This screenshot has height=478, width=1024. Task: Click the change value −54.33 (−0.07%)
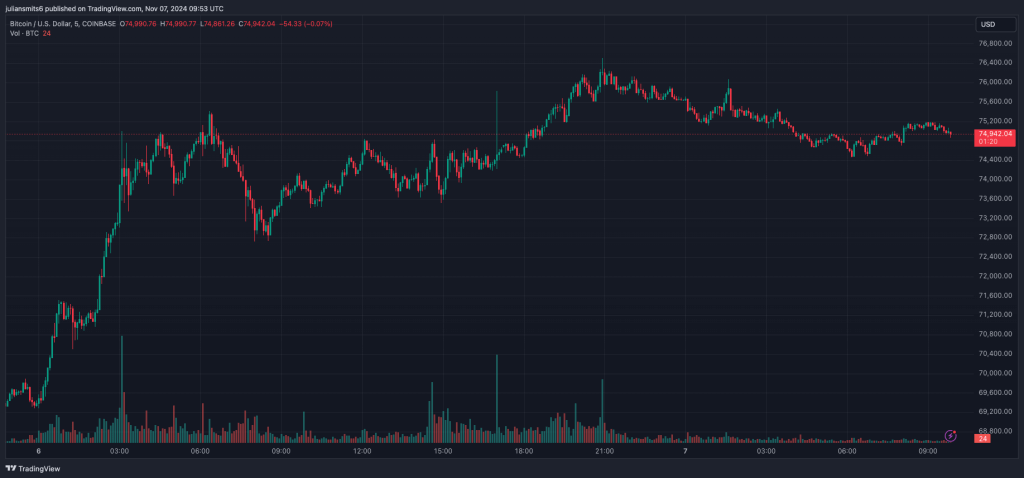tap(307, 24)
